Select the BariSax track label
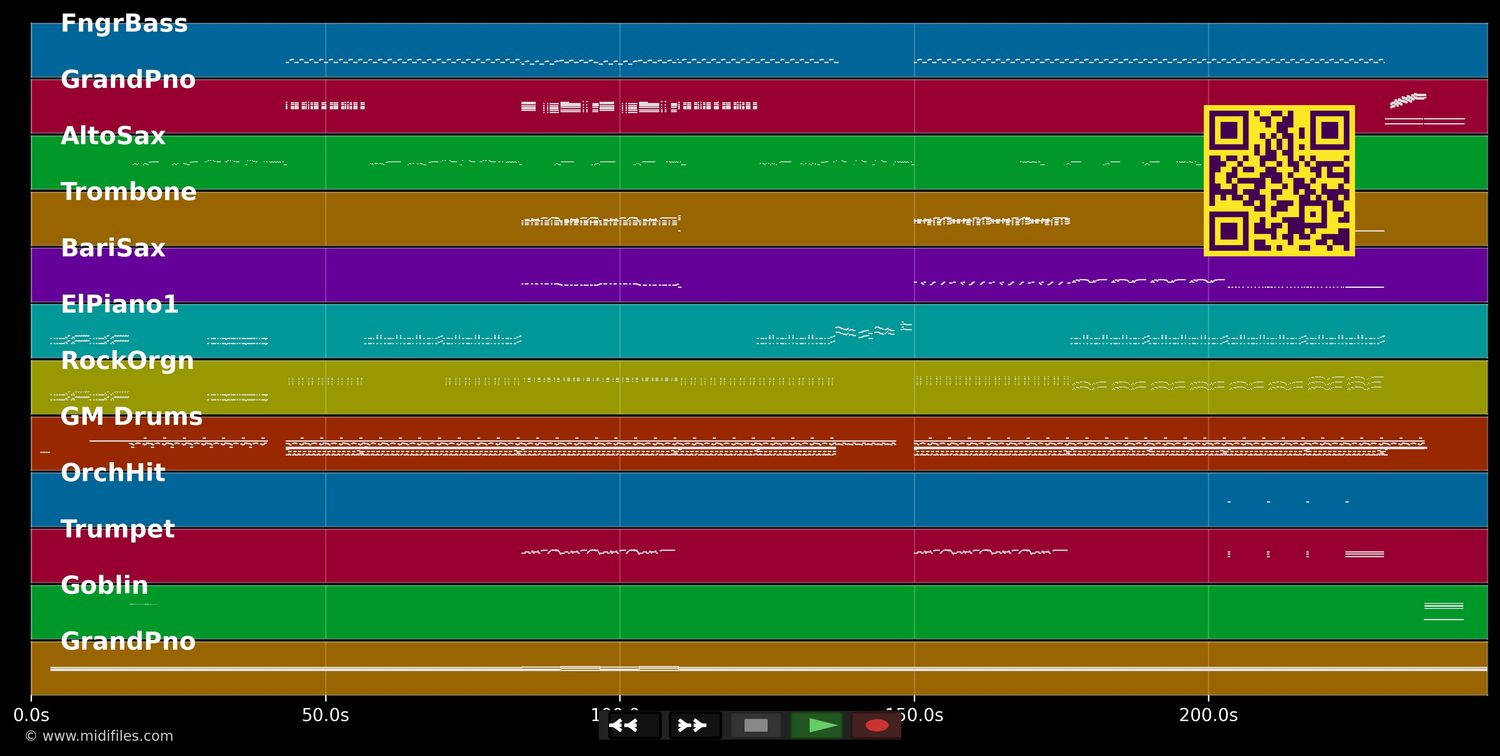Viewport: 1500px width, 756px height. (x=113, y=249)
